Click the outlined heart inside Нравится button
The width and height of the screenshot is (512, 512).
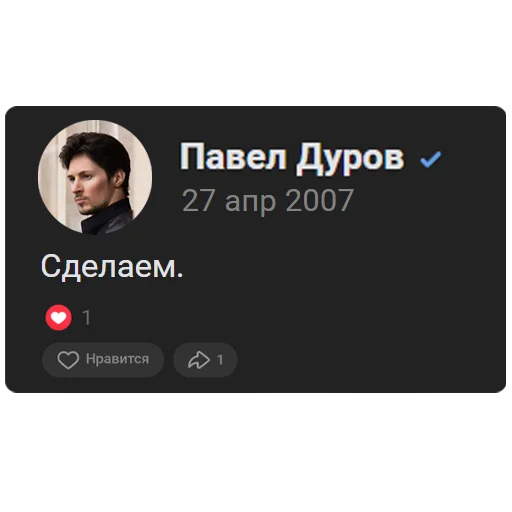[68, 360]
